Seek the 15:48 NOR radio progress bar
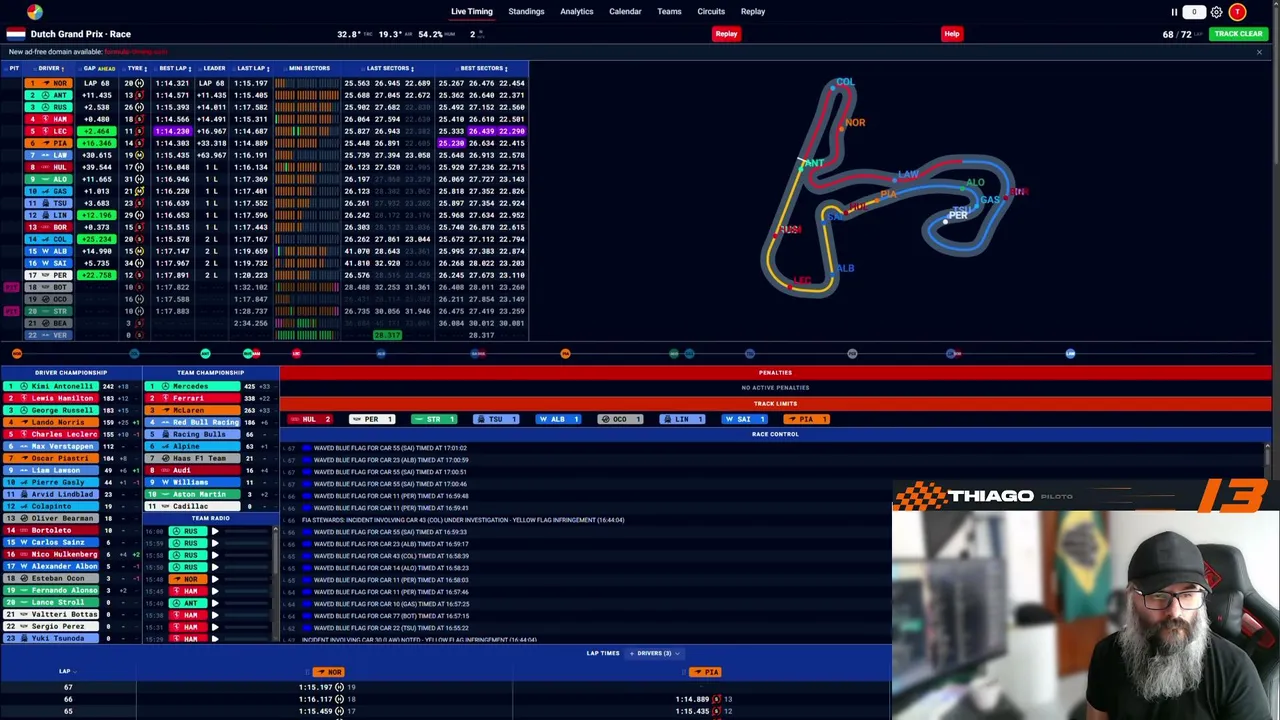This screenshot has width=1280, height=720. pyautogui.click(x=246, y=579)
